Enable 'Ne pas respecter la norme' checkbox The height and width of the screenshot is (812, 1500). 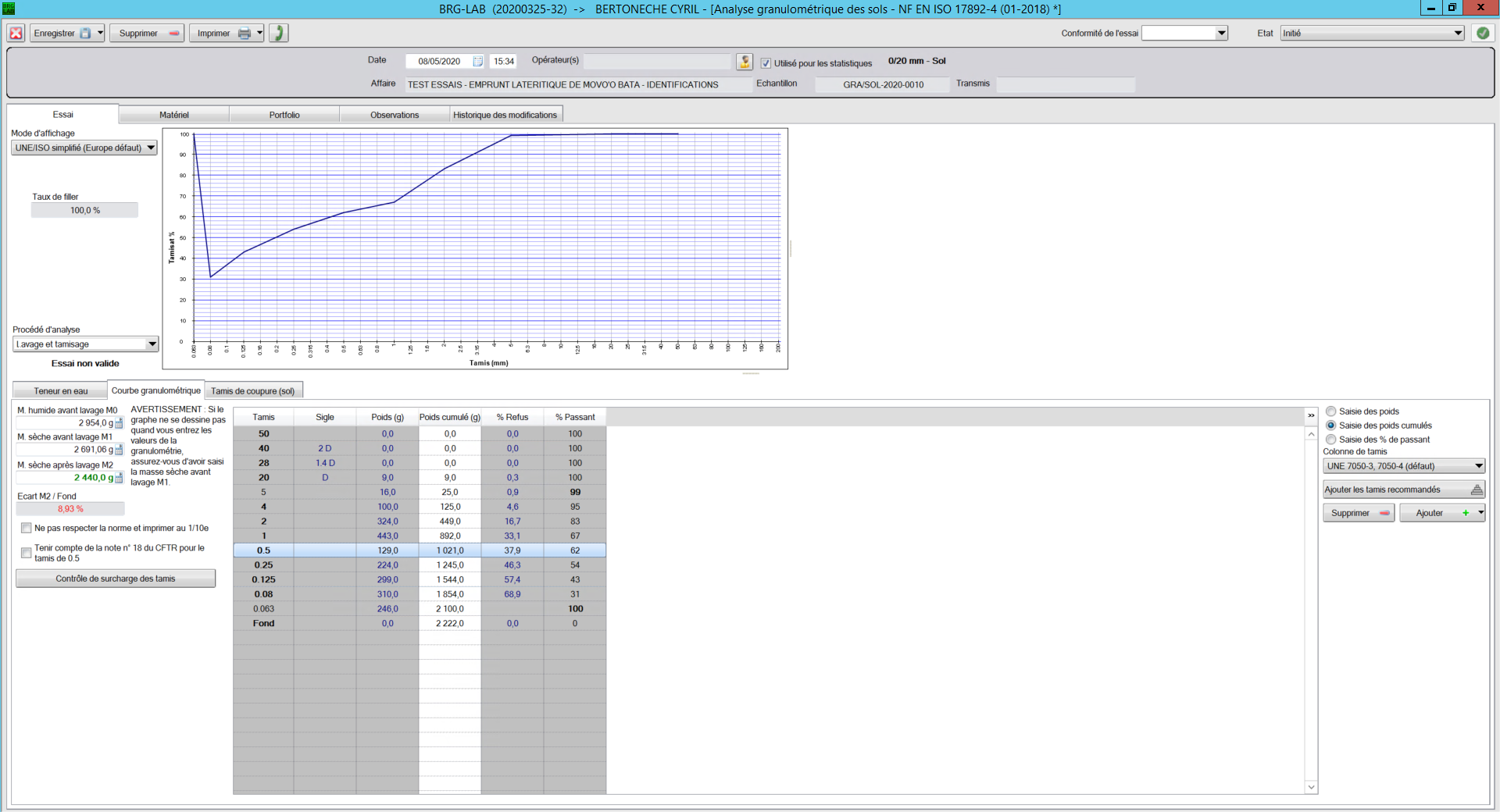[x=27, y=529]
